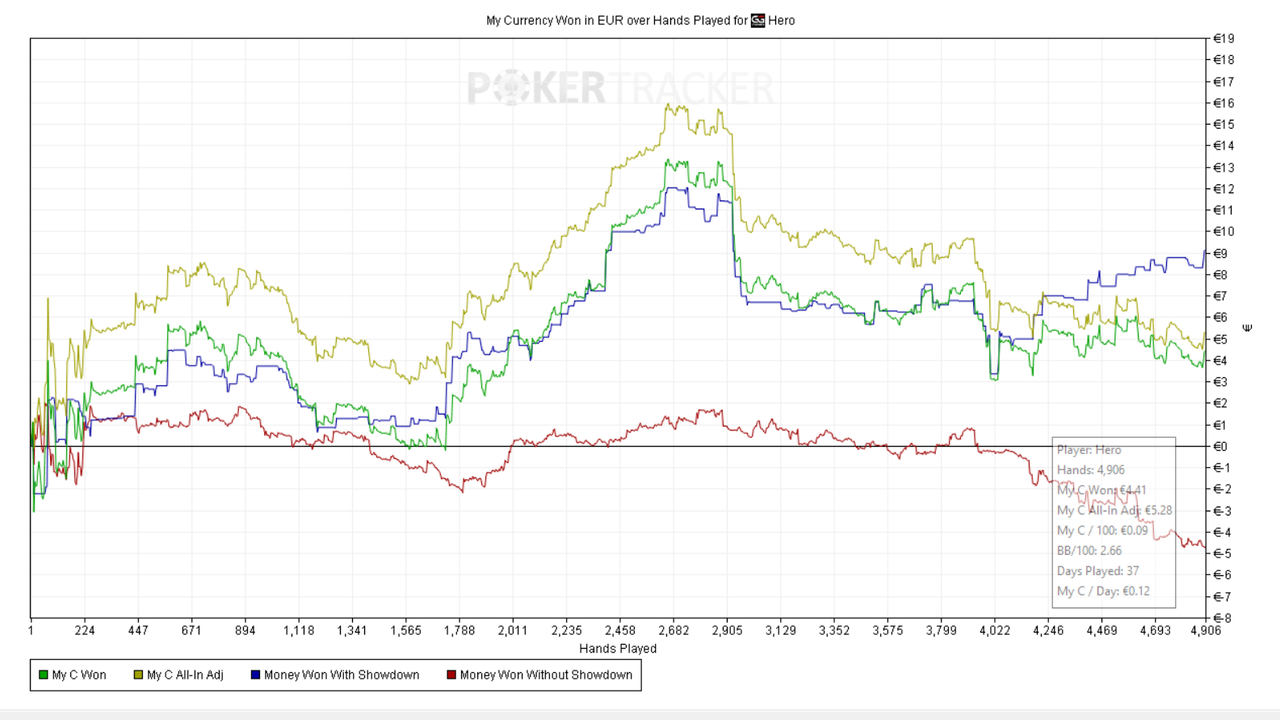
Task: Click the "4,469" x-axis tick label
Action: 1102,631
